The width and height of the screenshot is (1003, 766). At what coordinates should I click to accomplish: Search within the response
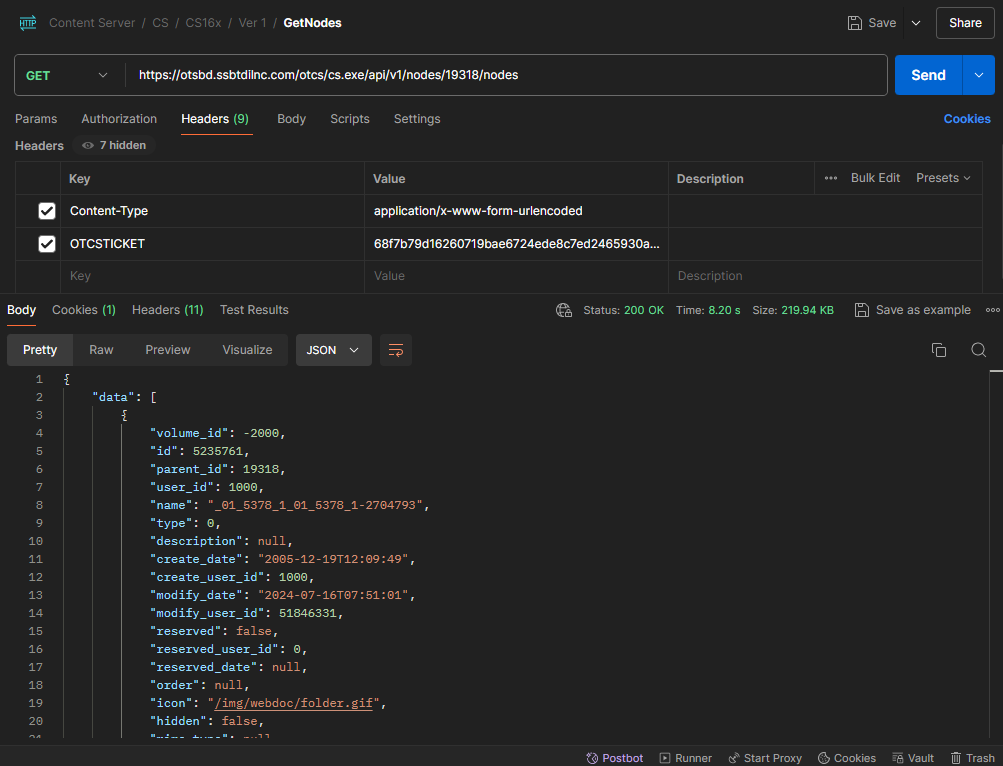tap(978, 350)
